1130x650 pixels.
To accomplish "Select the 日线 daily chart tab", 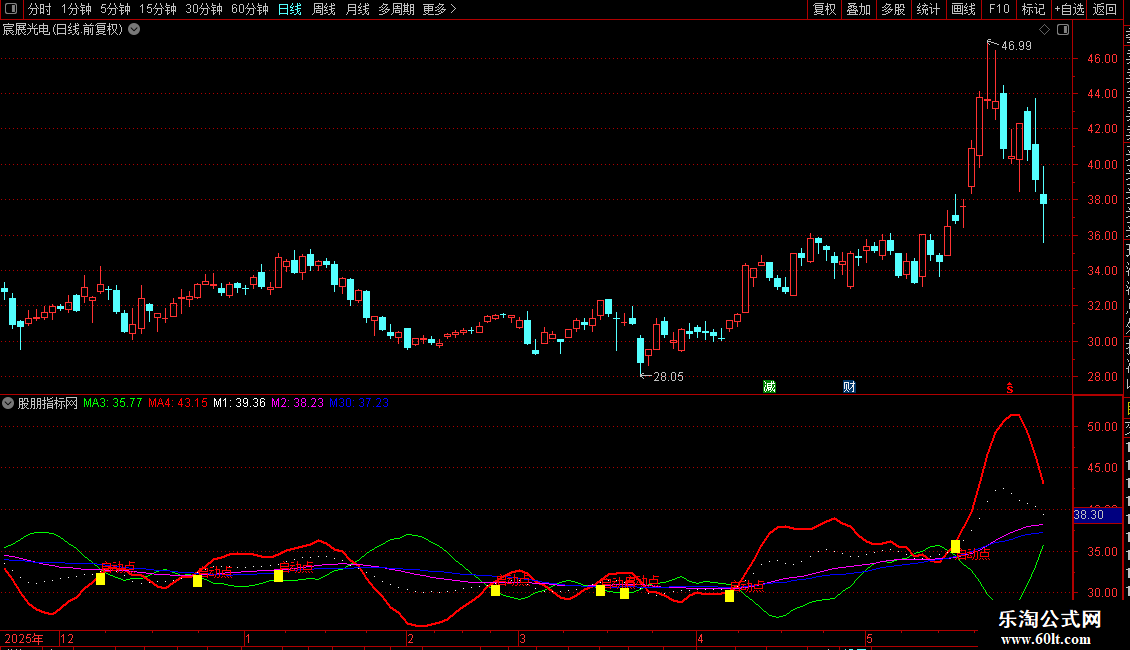I will point(290,9).
